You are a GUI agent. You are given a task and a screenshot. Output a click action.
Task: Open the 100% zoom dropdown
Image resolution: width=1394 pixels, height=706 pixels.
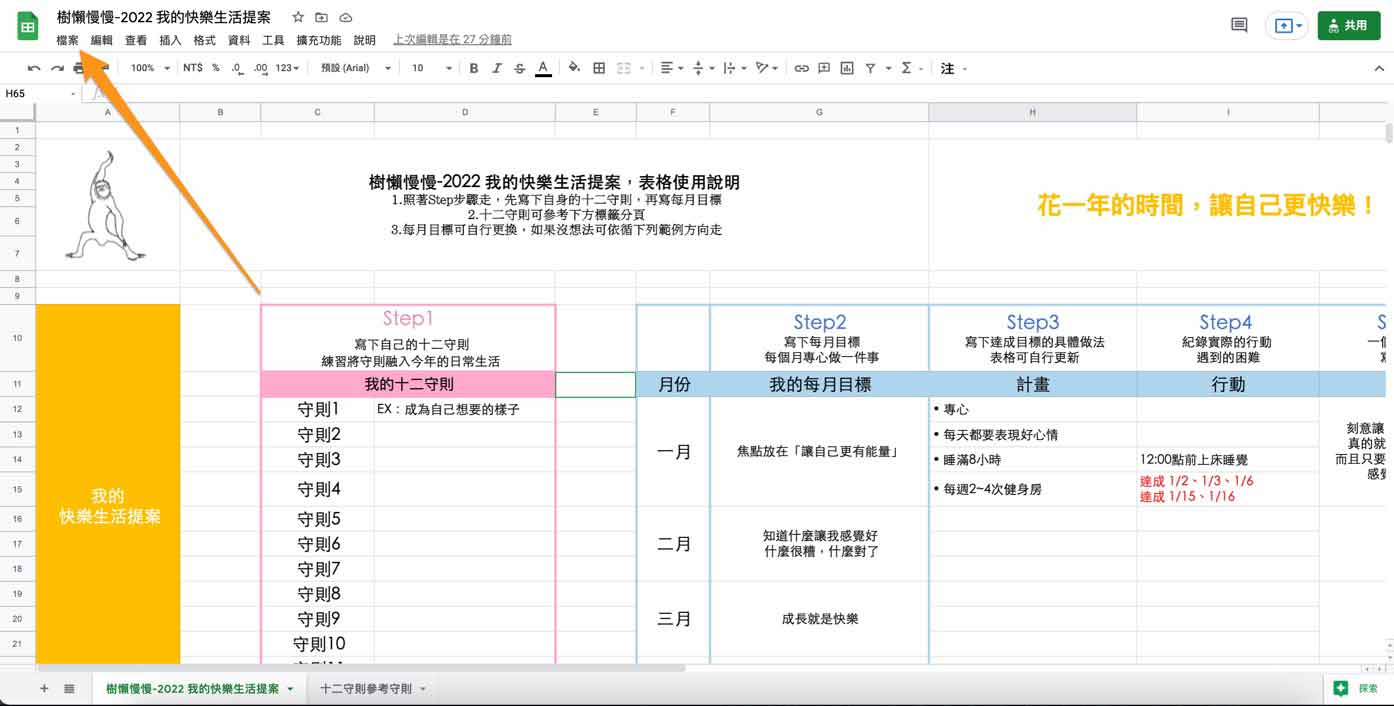tap(148, 68)
